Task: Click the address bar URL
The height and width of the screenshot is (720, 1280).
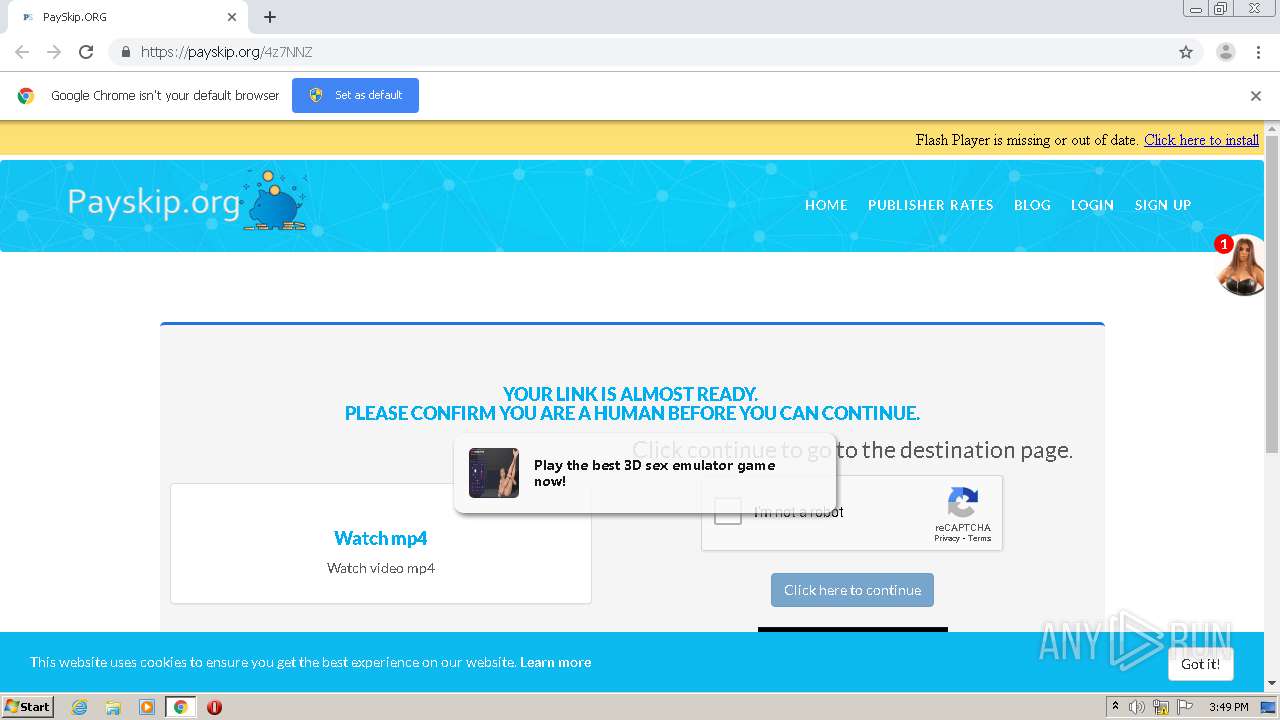Action: pyautogui.click(x=226, y=52)
